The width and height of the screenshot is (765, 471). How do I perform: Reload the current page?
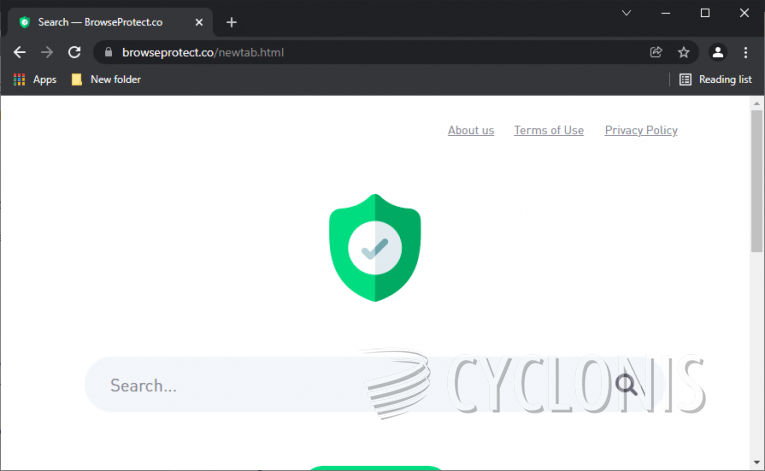74,52
